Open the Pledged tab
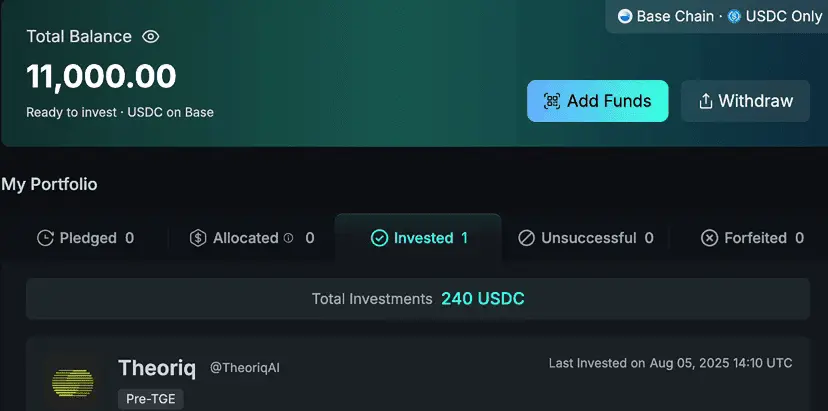 tap(86, 238)
